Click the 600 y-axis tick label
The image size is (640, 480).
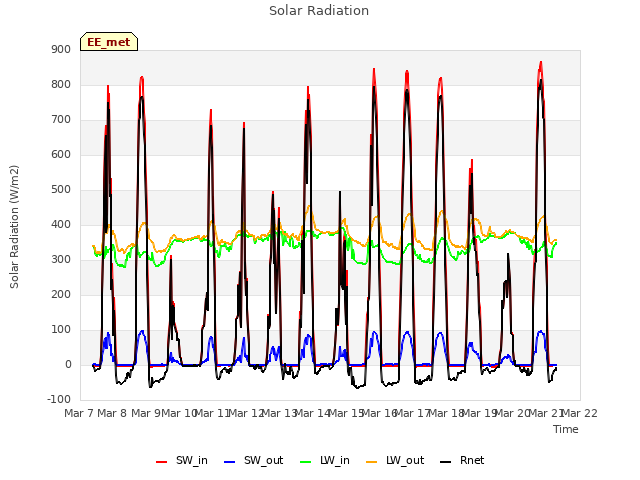pos(61,155)
